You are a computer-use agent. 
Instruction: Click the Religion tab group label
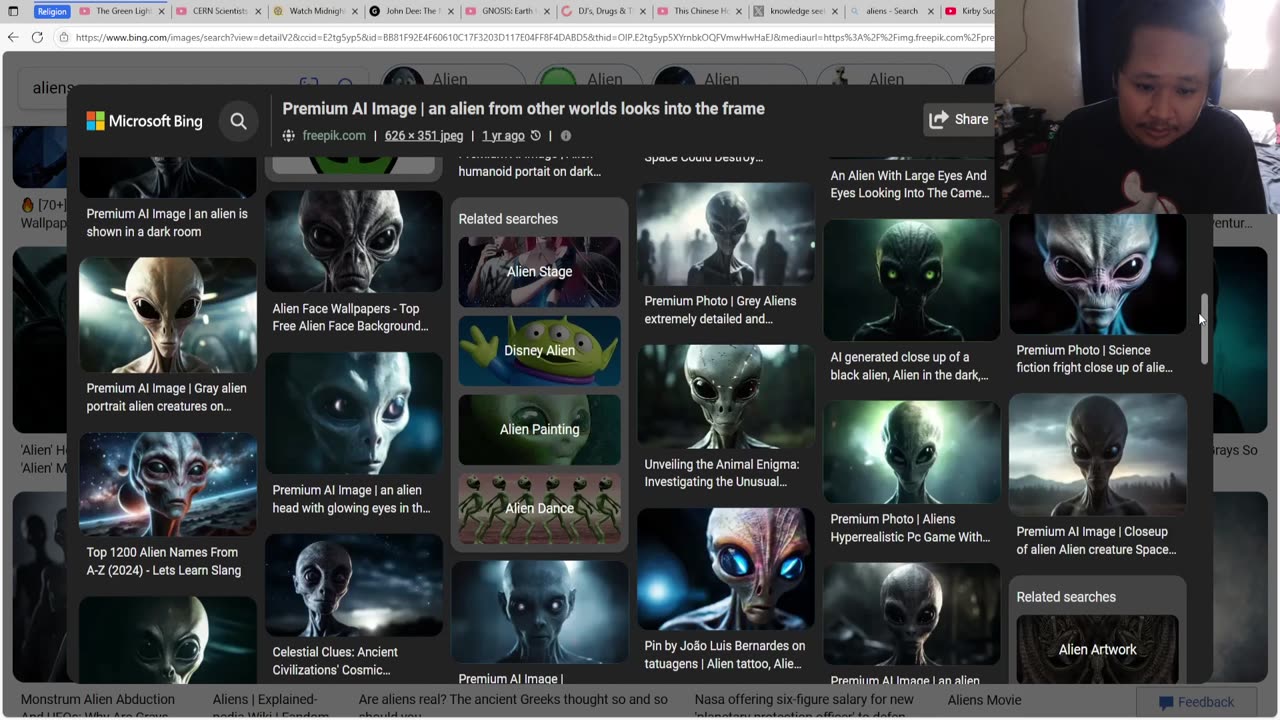tap(52, 11)
